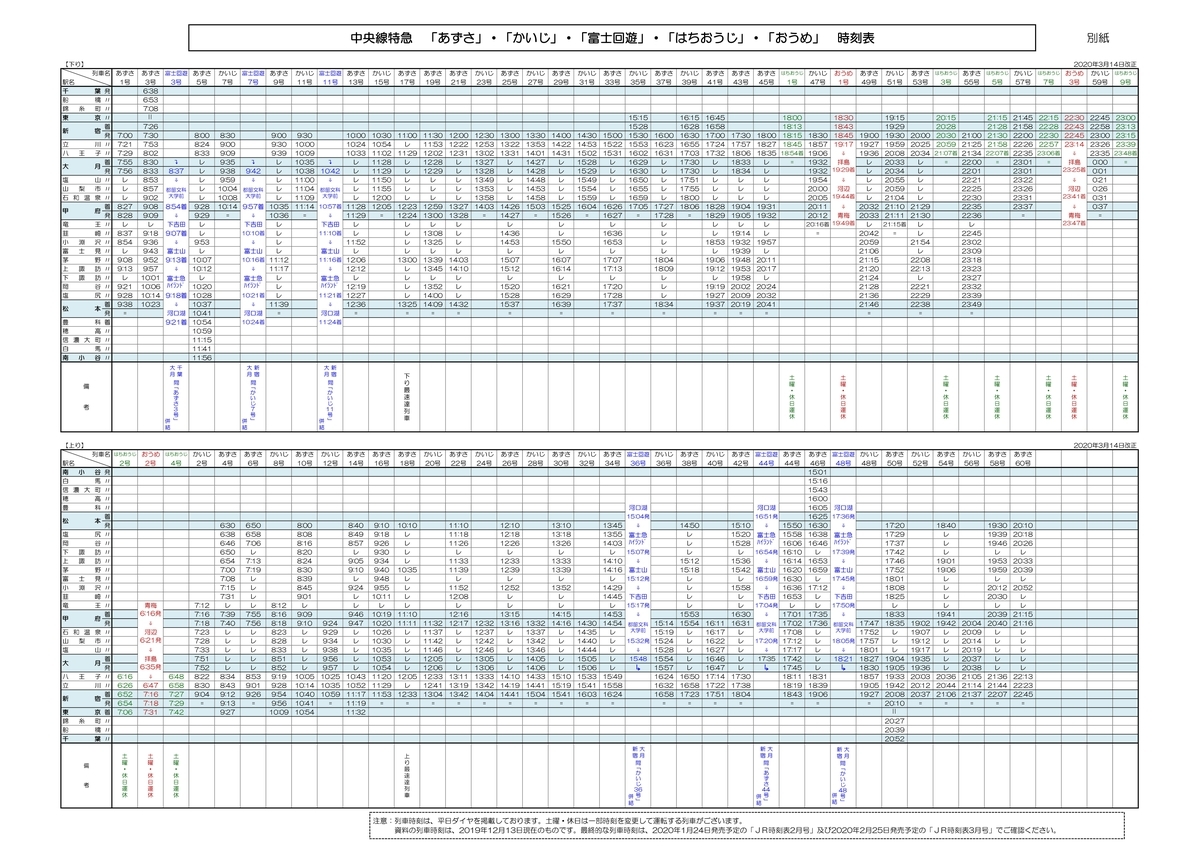Screen dimensions: 1200x848
Task: Click おうめ3号 青梅 arrival 23:47着
Action: click(1076, 223)
